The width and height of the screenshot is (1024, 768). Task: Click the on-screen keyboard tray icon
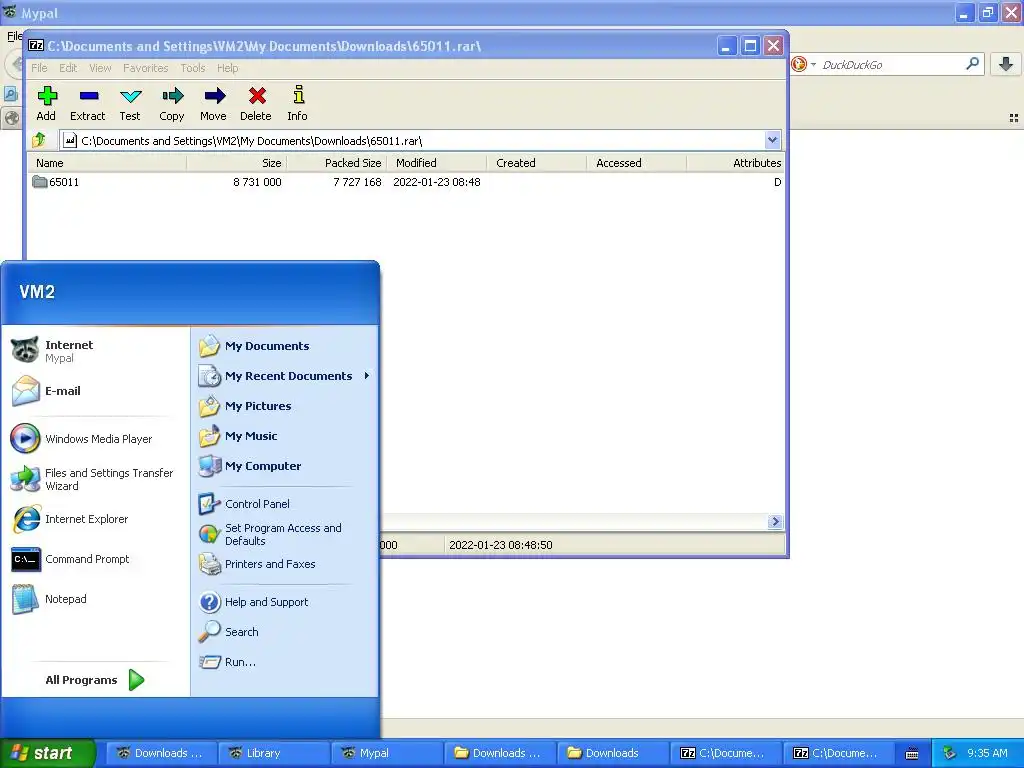[x=912, y=754]
